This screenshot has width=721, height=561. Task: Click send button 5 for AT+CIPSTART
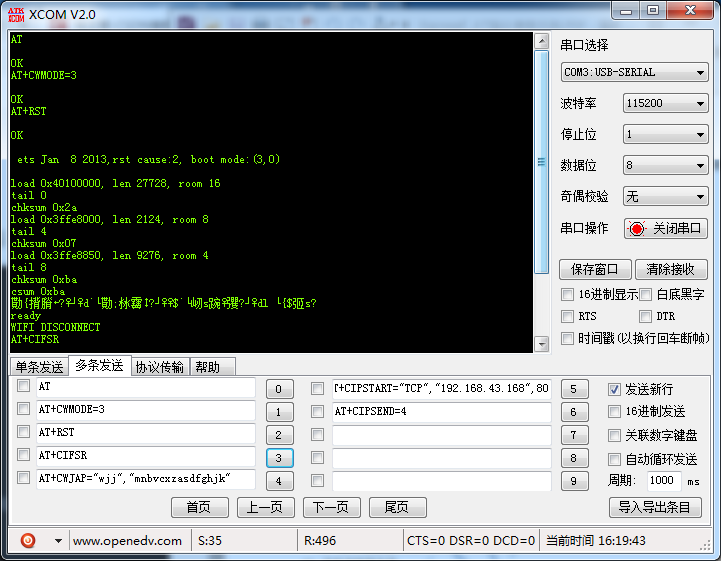coord(574,389)
